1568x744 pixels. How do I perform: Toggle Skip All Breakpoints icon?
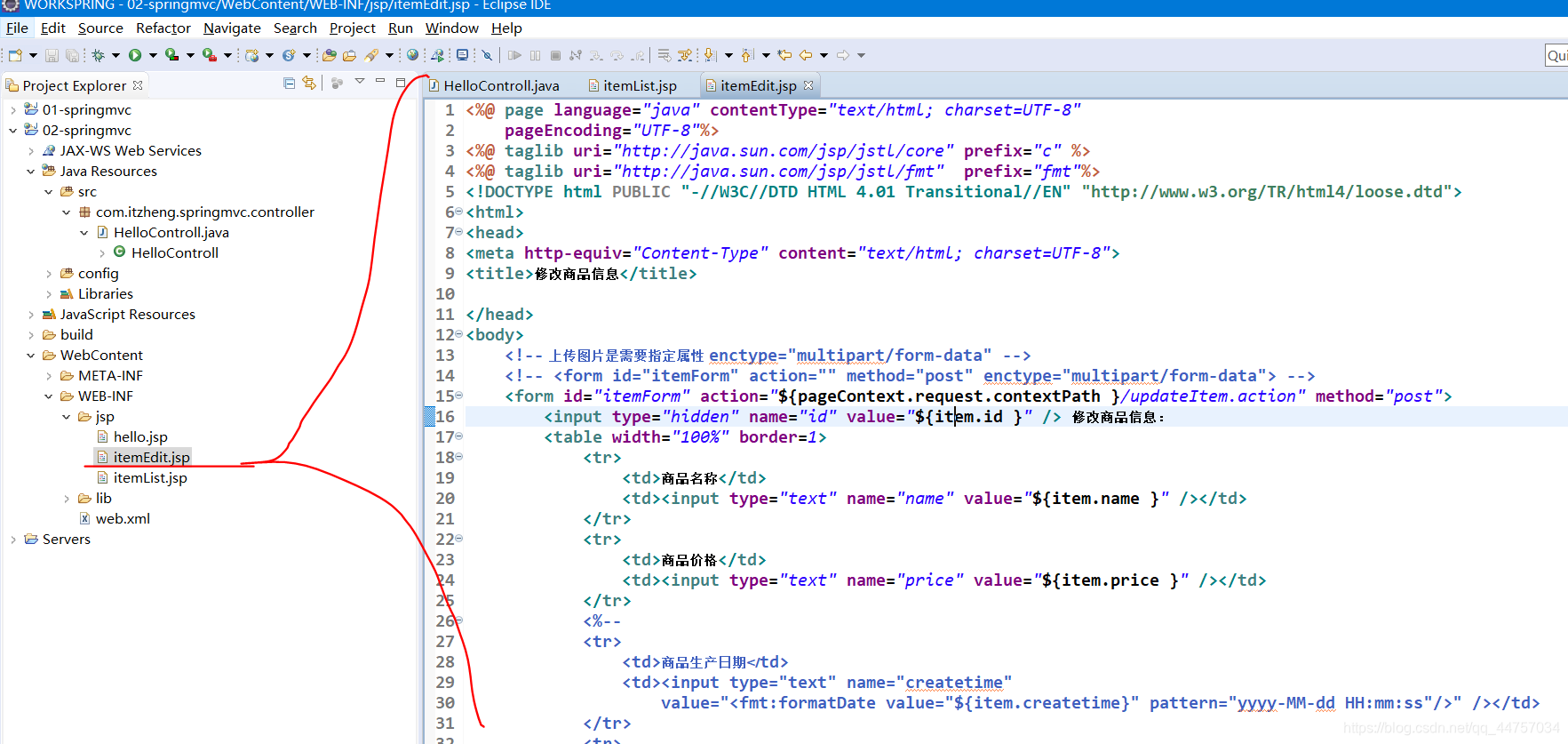pyautogui.click(x=487, y=55)
